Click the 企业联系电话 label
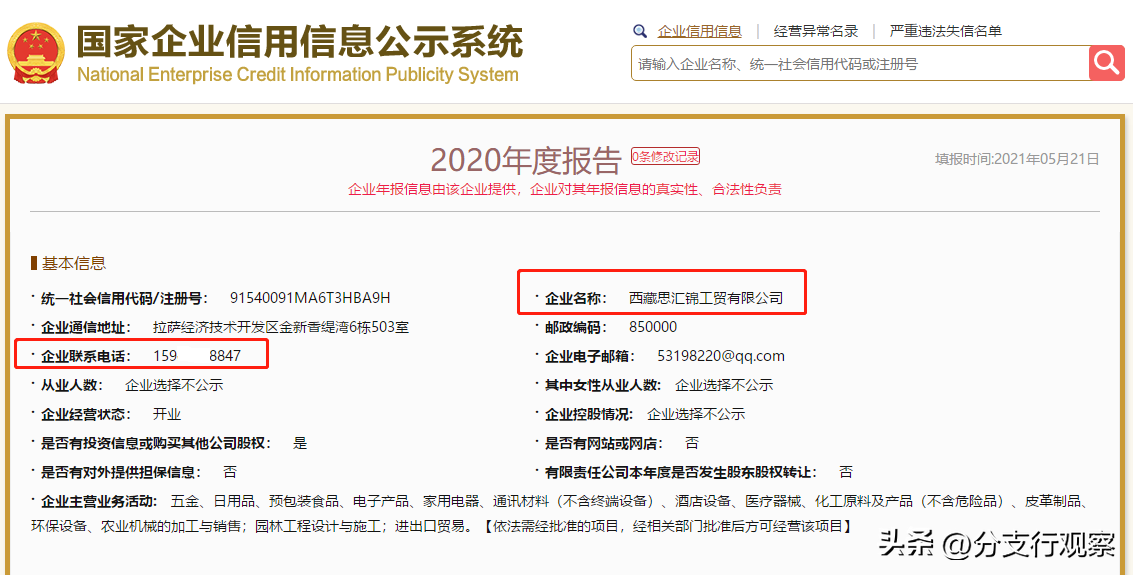The width and height of the screenshot is (1133, 575). pyautogui.click(x=87, y=356)
